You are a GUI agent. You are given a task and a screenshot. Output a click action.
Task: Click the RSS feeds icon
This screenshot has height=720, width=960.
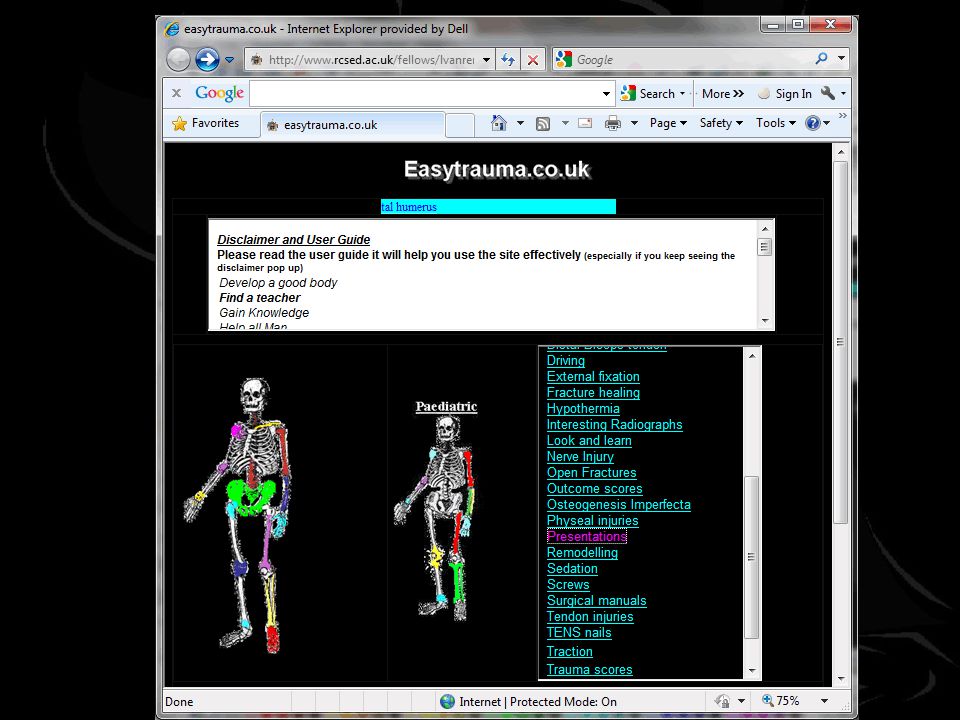click(x=542, y=124)
